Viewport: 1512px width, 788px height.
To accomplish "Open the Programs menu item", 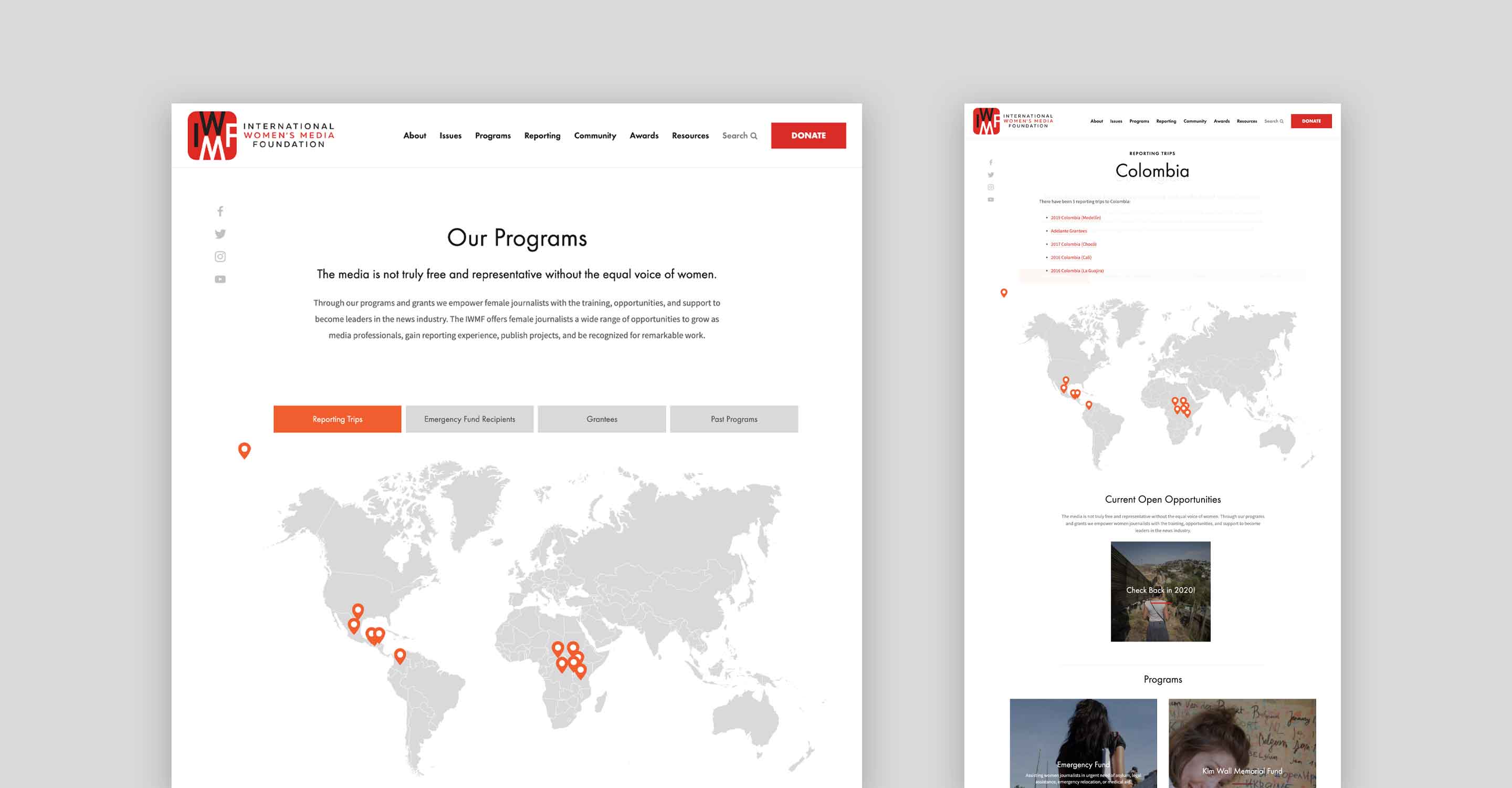I will click(x=494, y=134).
